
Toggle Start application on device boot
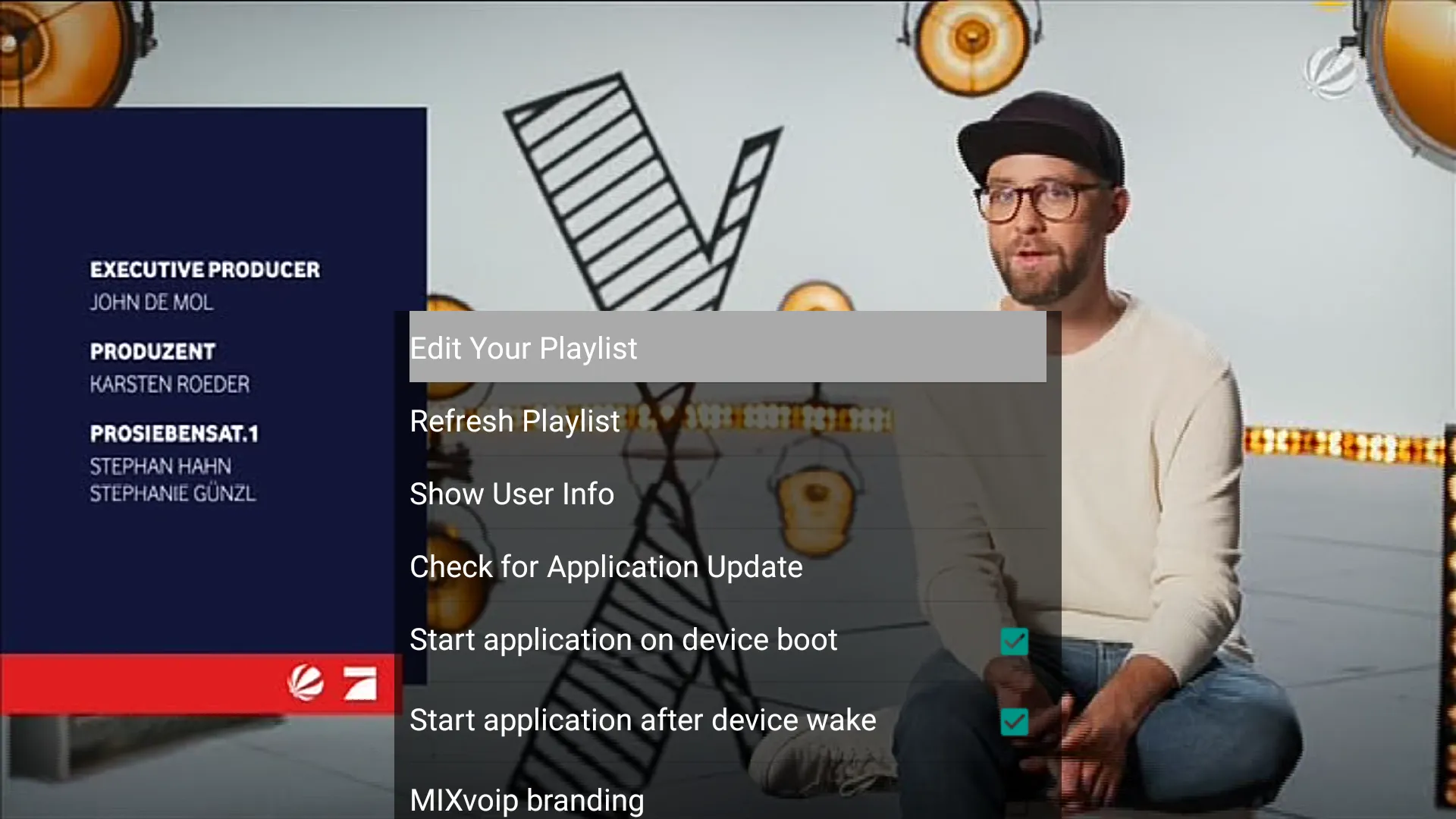coord(1014,641)
